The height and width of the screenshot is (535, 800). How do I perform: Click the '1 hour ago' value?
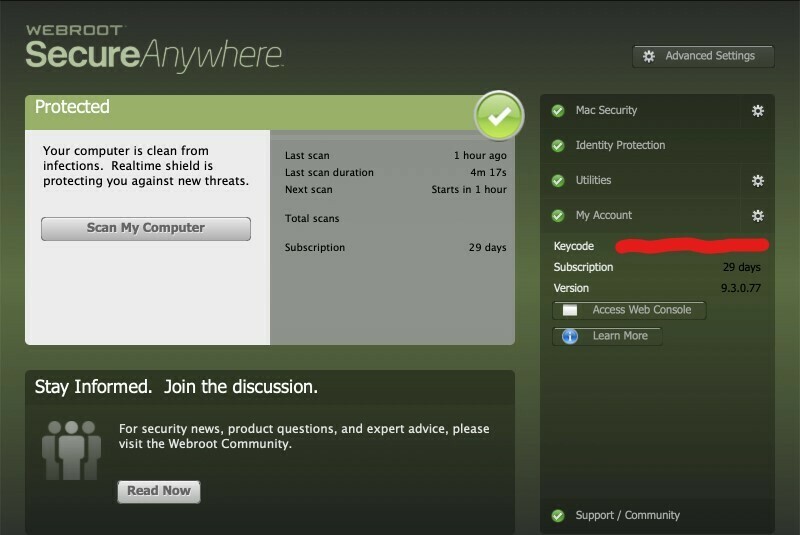click(480, 156)
